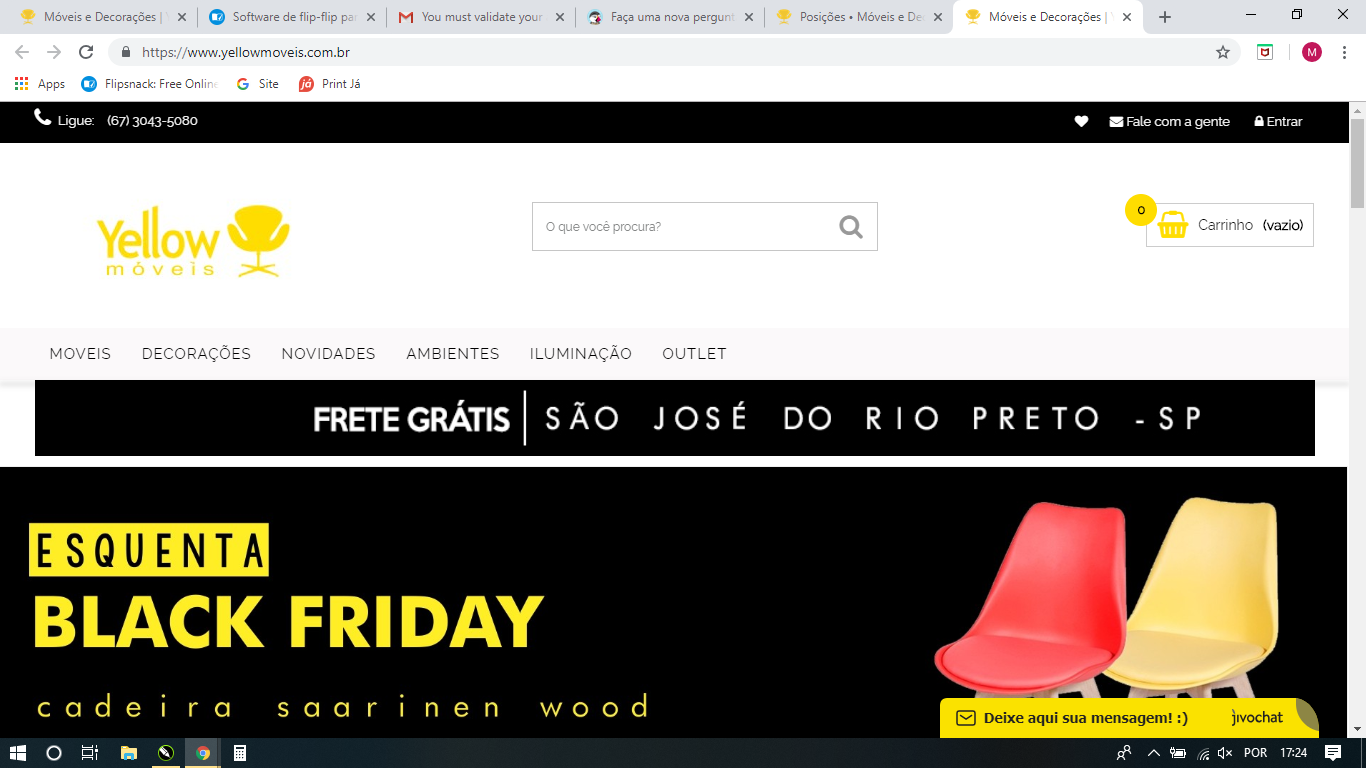The image size is (1366, 768).
Task: Open the Print Já bookmark
Action: point(329,84)
